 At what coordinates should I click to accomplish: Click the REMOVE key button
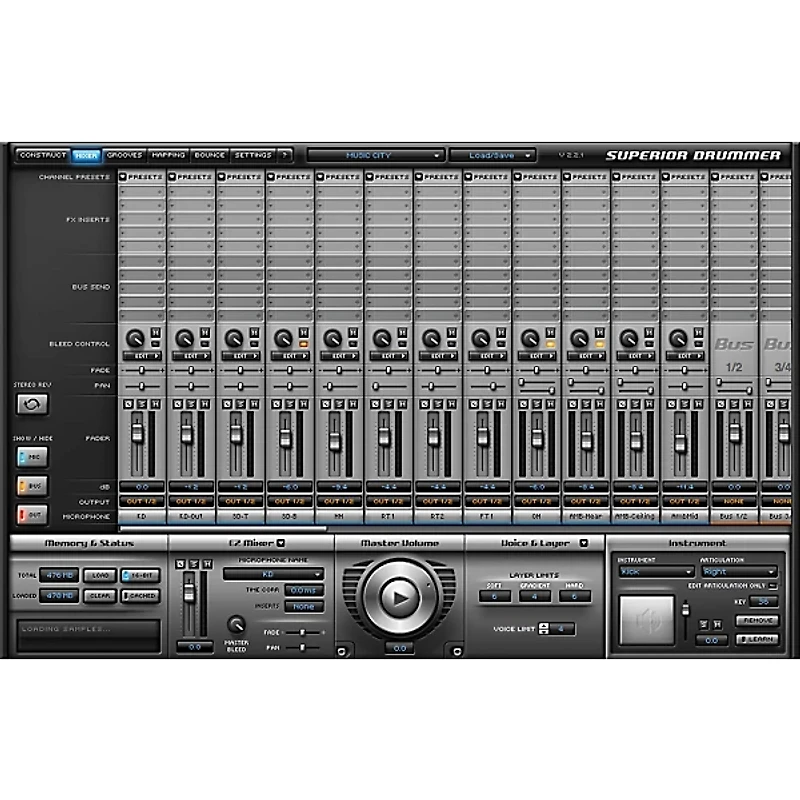pos(757,620)
